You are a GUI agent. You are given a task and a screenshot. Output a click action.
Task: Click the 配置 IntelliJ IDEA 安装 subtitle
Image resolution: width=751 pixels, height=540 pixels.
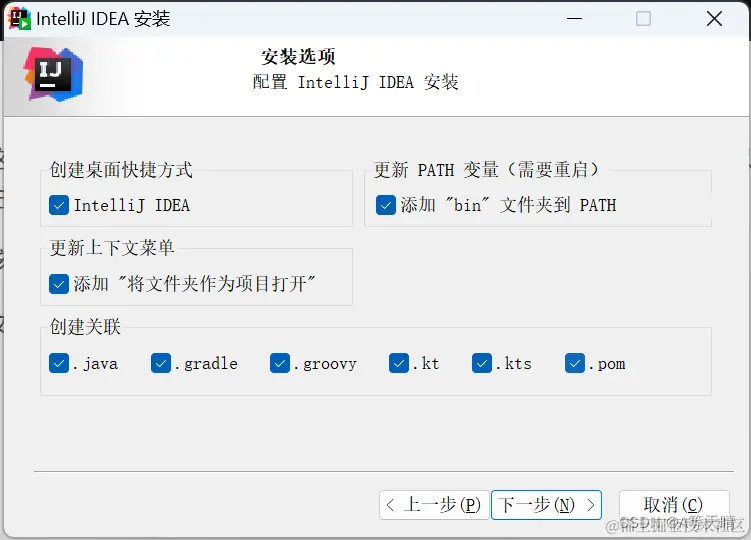click(355, 82)
